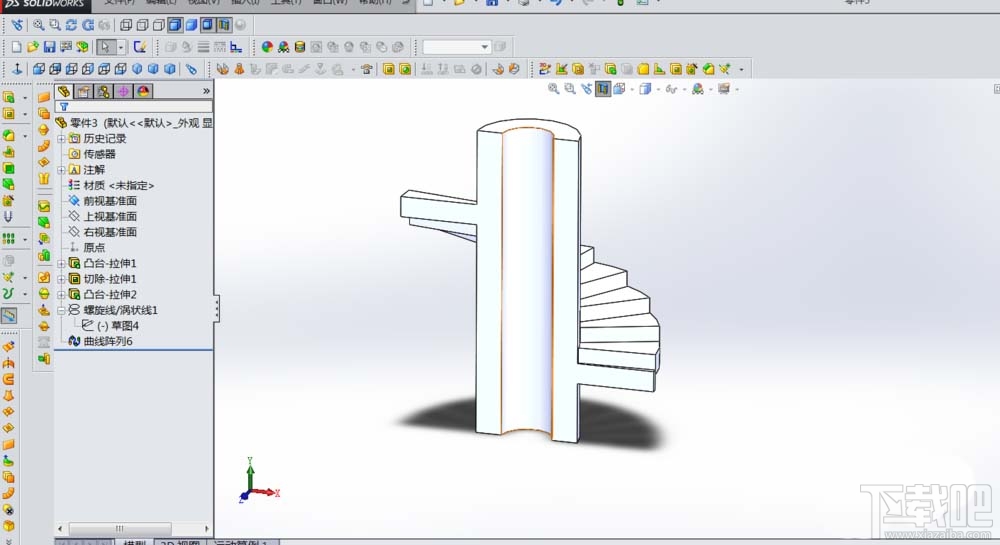The image size is (1000, 545).
Task: Switch to the ConfigurationManager tab
Action: point(103,91)
